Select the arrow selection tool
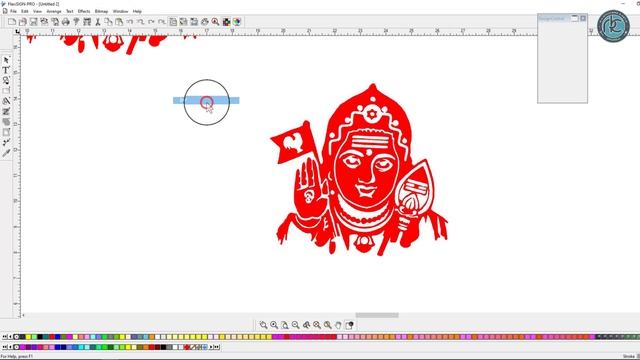The height and width of the screenshot is (360, 640). click(x=6, y=60)
